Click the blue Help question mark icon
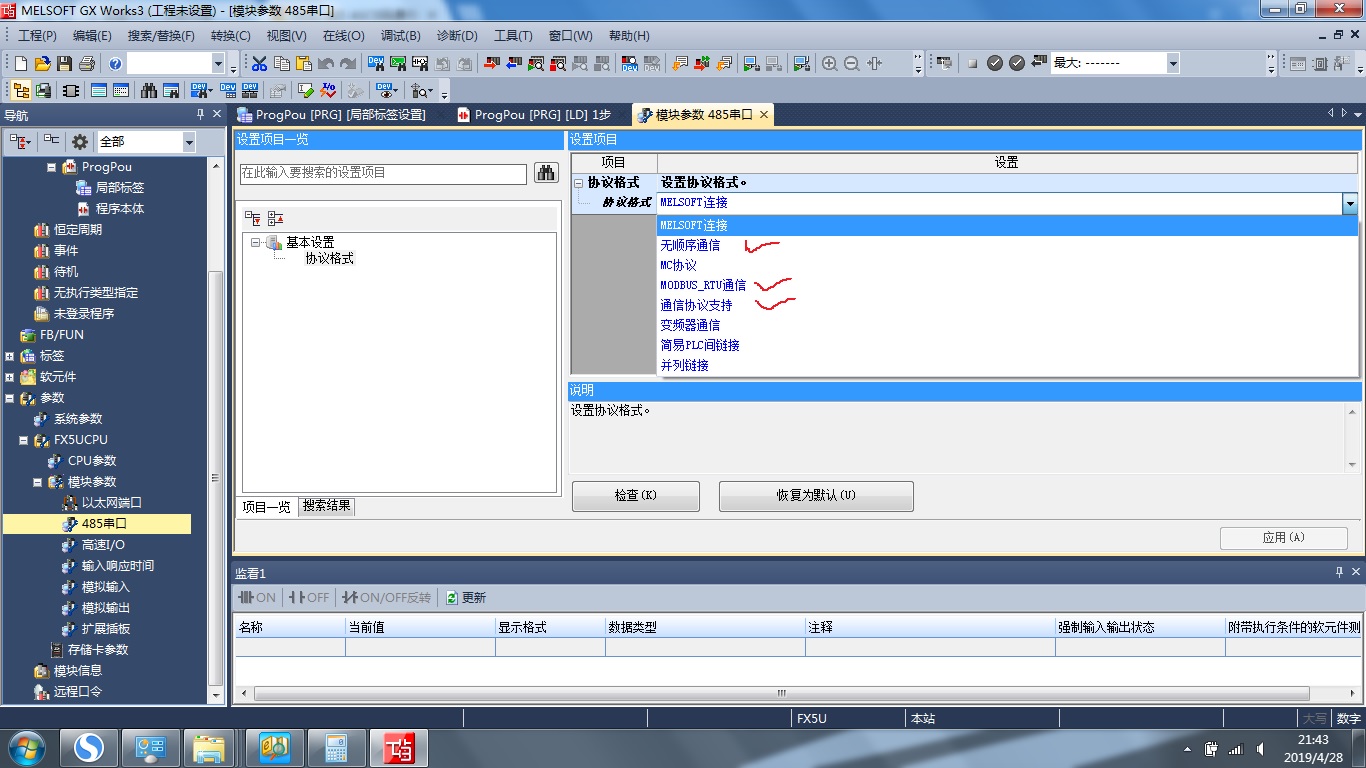The height and width of the screenshot is (768, 1366). pyautogui.click(x=115, y=63)
